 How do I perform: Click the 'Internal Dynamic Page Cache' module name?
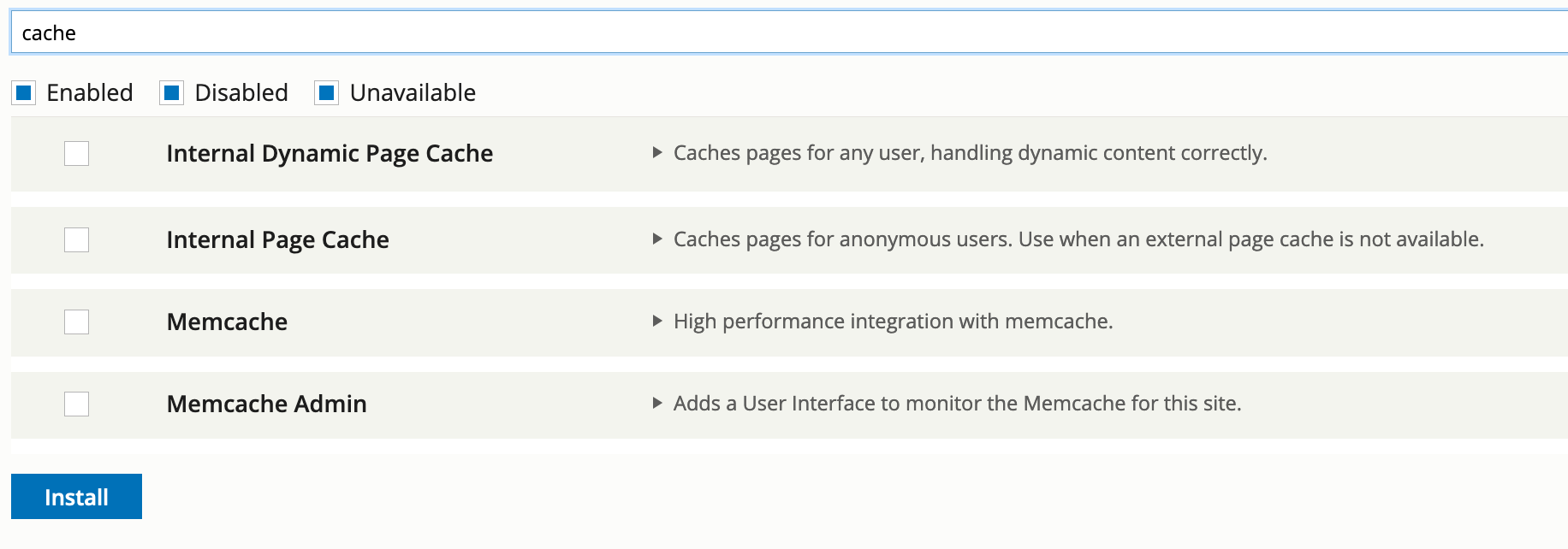330,154
